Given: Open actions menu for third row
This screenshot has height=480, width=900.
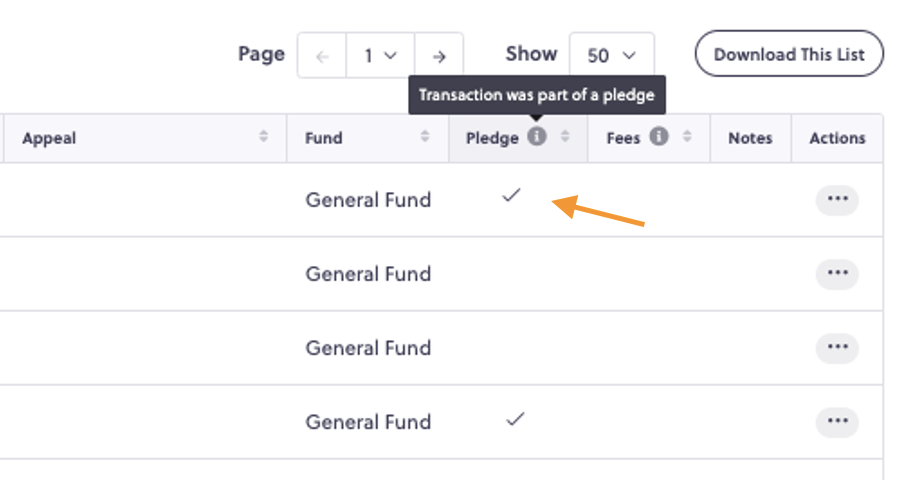Looking at the screenshot, I should click(837, 348).
